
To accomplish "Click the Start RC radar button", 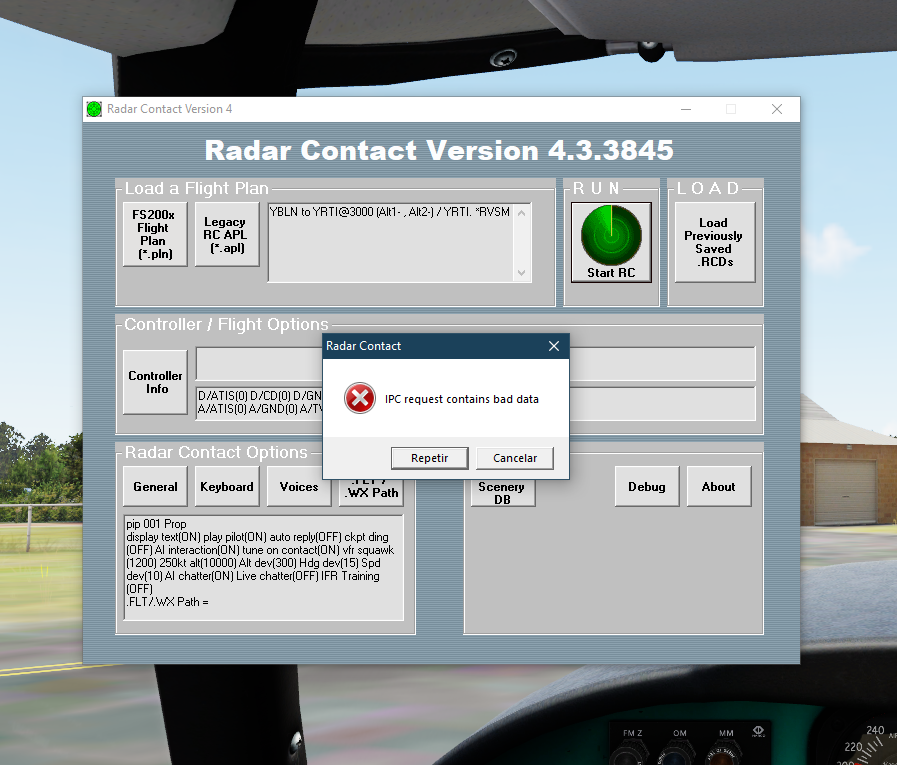I will click(611, 242).
